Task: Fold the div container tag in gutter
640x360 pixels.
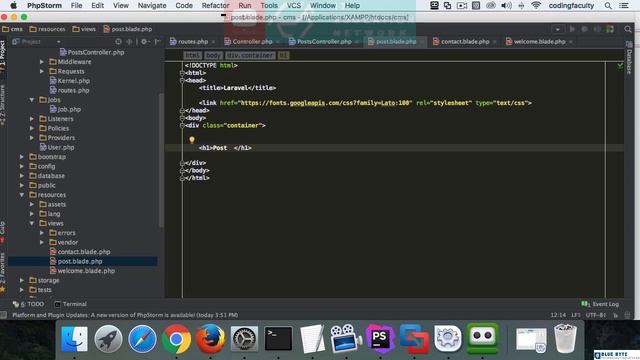Action: coord(182,125)
